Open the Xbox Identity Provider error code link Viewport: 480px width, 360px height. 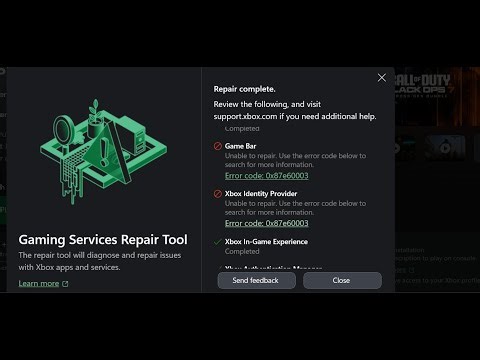(x=266, y=223)
